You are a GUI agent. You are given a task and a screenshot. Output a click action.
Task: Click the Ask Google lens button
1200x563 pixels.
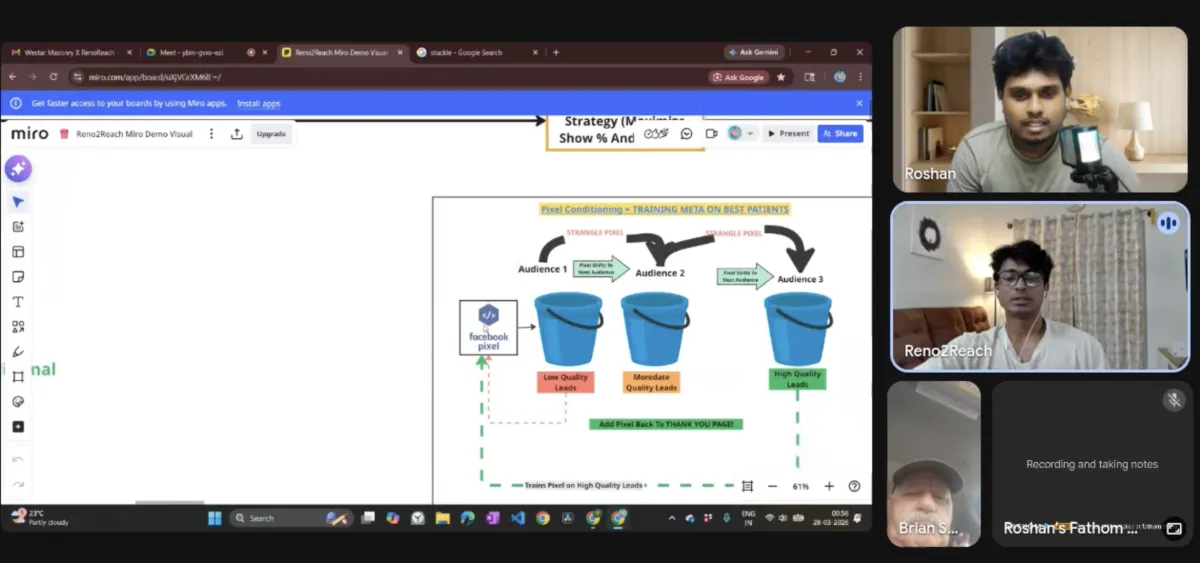(x=738, y=77)
